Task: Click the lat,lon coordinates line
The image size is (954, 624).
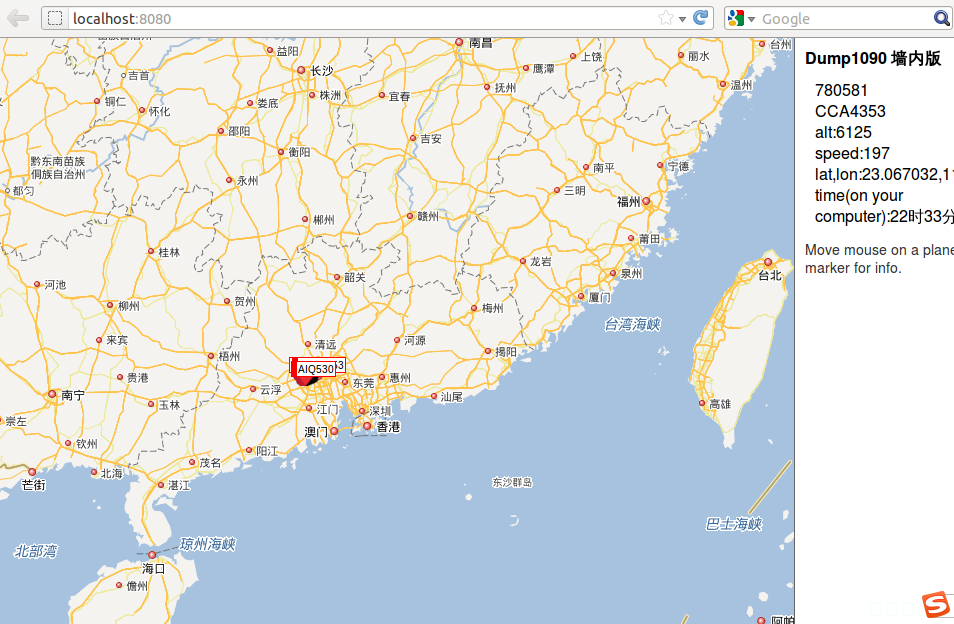Action: pyautogui.click(x=884, y=175)
